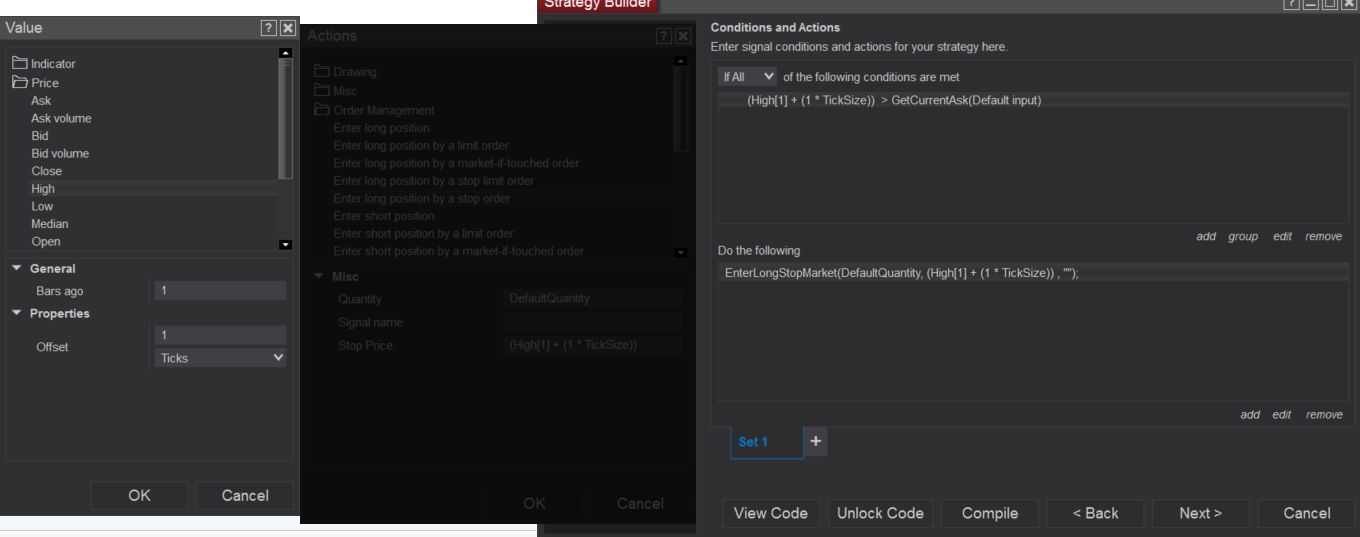1360x537 pixels.
Task: Select Enter long position by a stop limit order
Action: click(434, 181)
